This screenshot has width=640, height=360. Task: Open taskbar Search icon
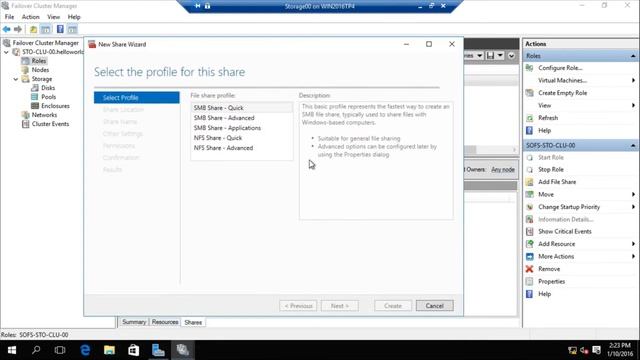point(36,350)
